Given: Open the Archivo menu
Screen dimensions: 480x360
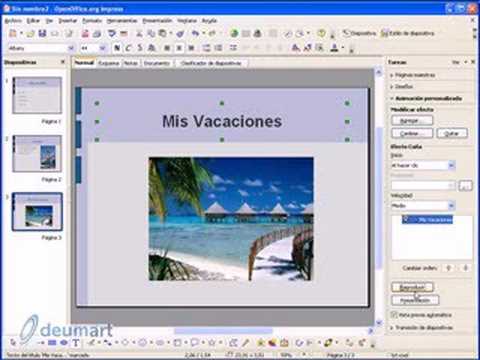Looking at the screenshot, I should [13, 21].
